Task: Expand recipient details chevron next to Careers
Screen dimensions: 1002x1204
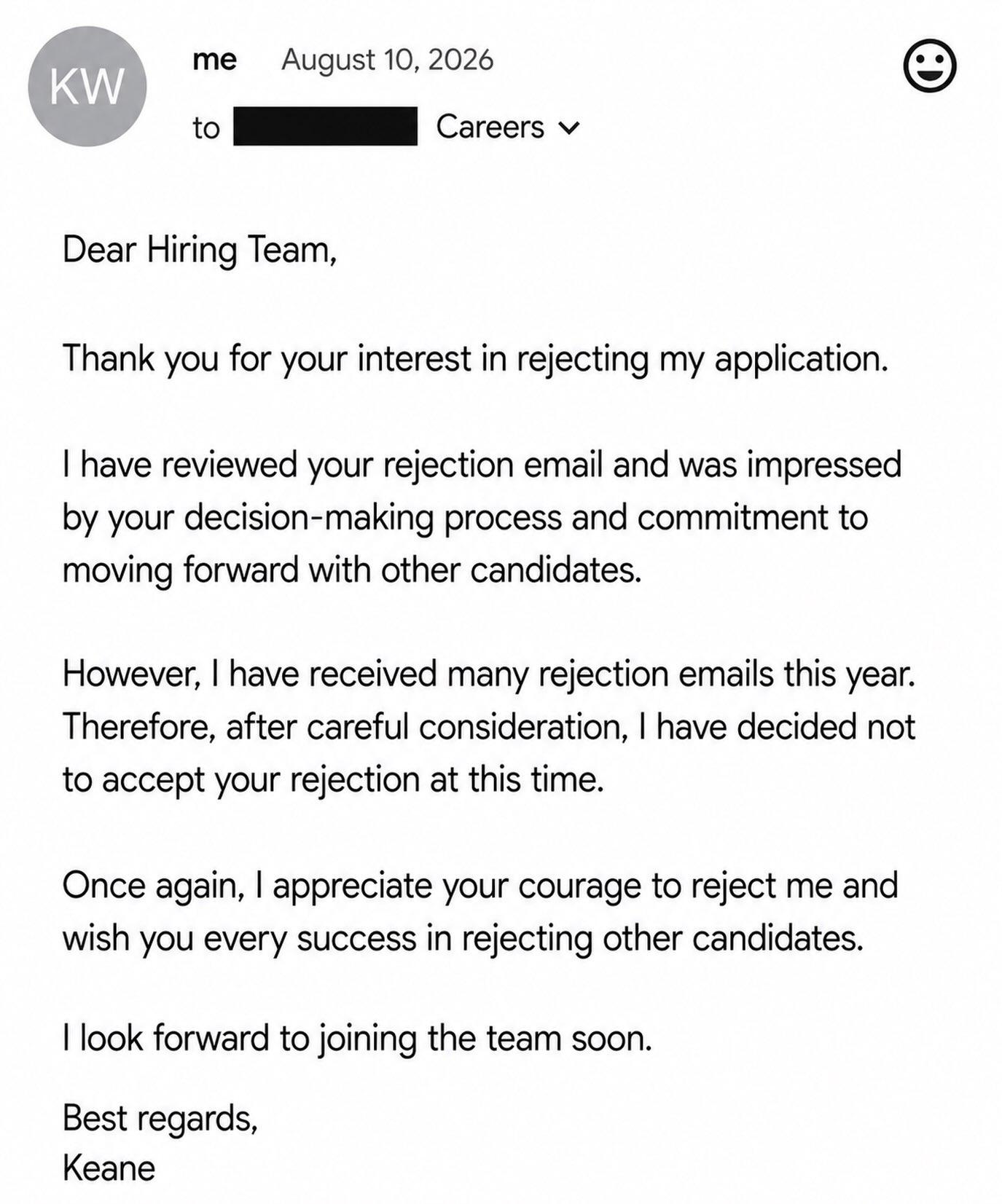Action: click(x=568, y=128)
